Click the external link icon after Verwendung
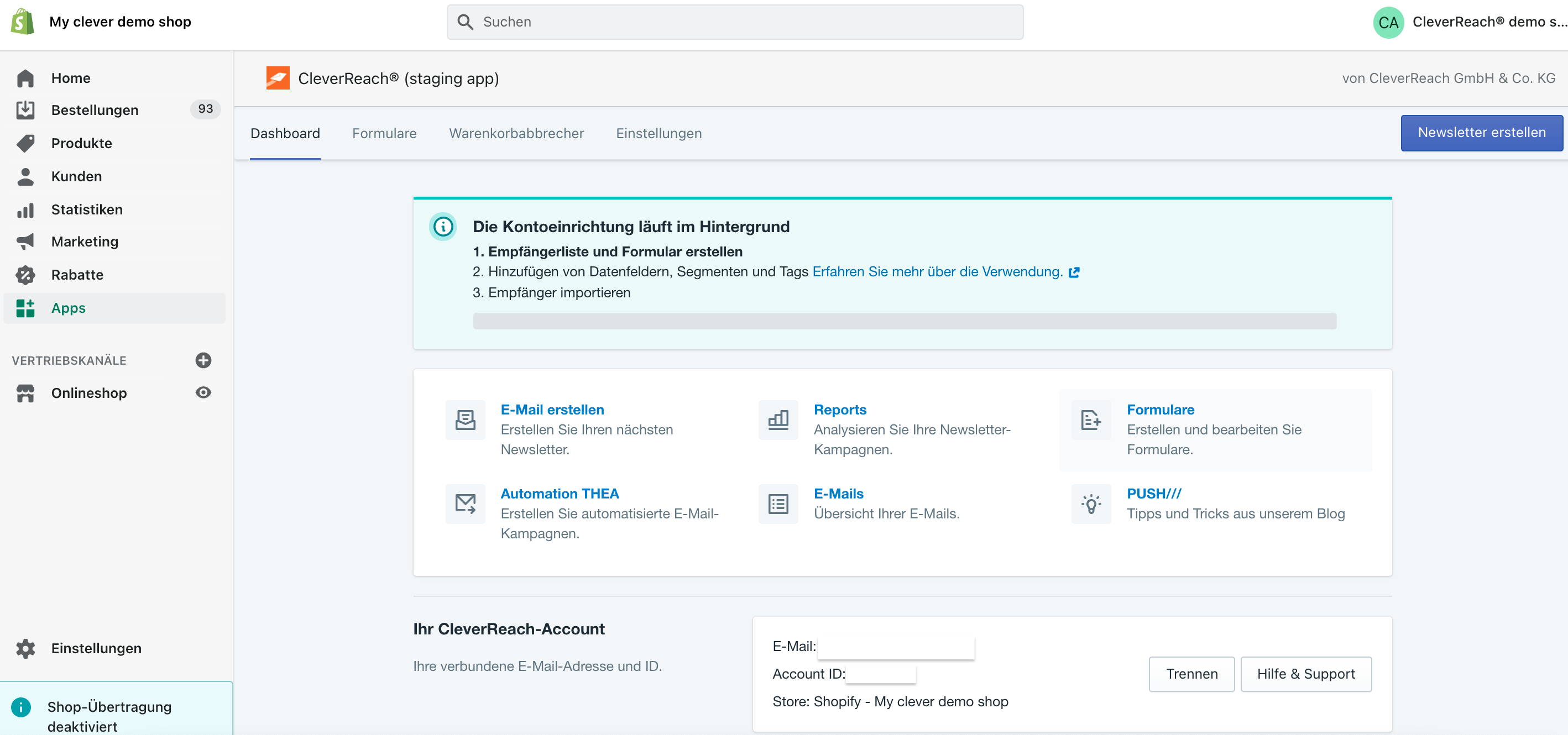This screenshot has height=735, width=1568. [1074, 272]
